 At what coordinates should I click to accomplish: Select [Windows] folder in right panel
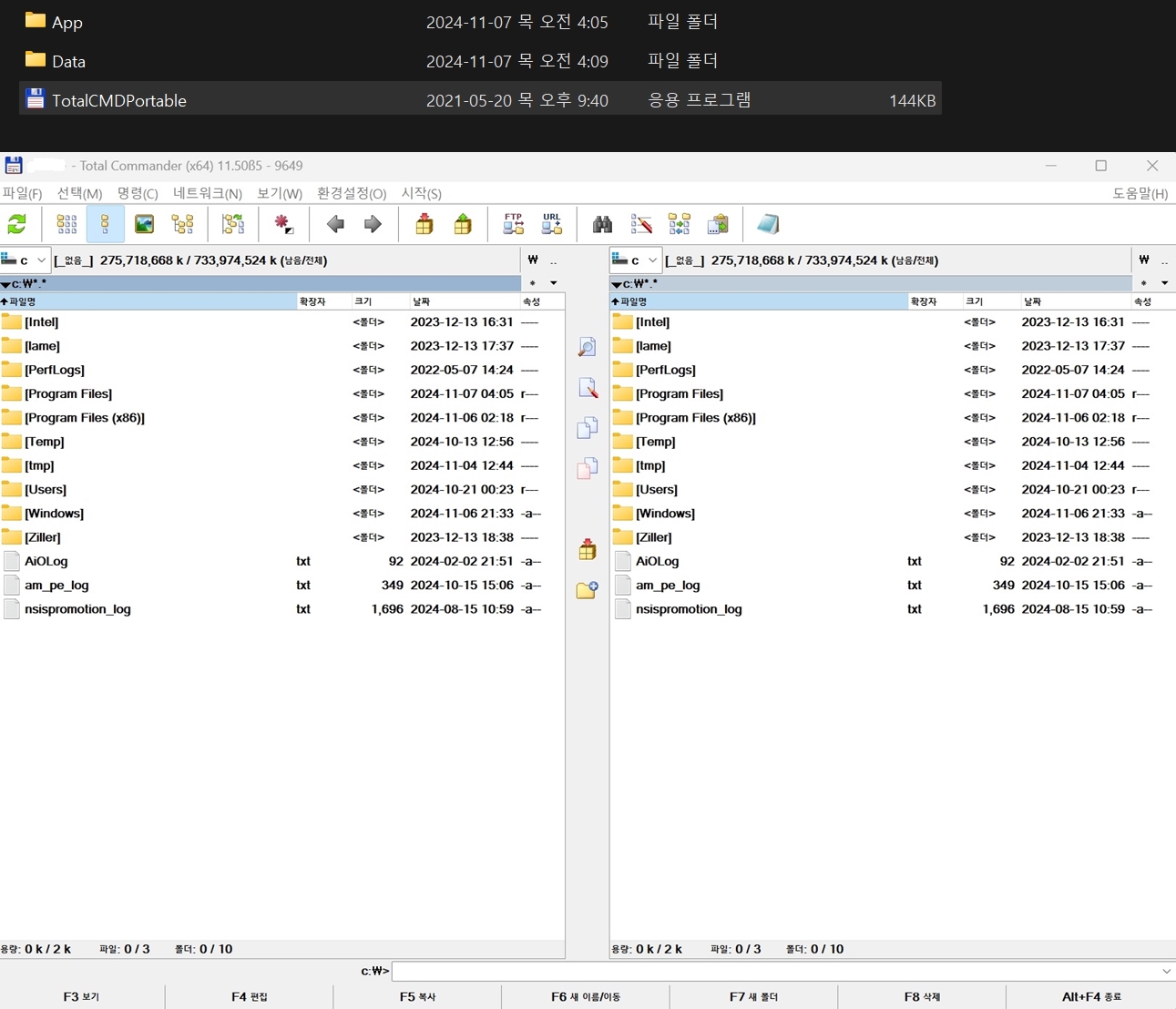pos(893,514)
